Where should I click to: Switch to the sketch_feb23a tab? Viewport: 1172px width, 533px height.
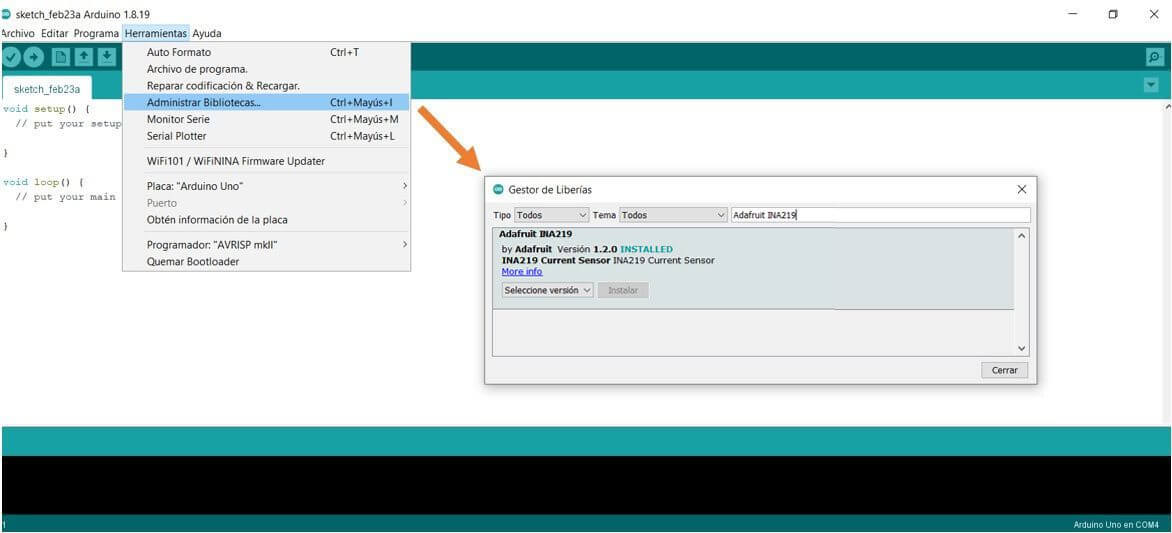[x=47, y=88]
